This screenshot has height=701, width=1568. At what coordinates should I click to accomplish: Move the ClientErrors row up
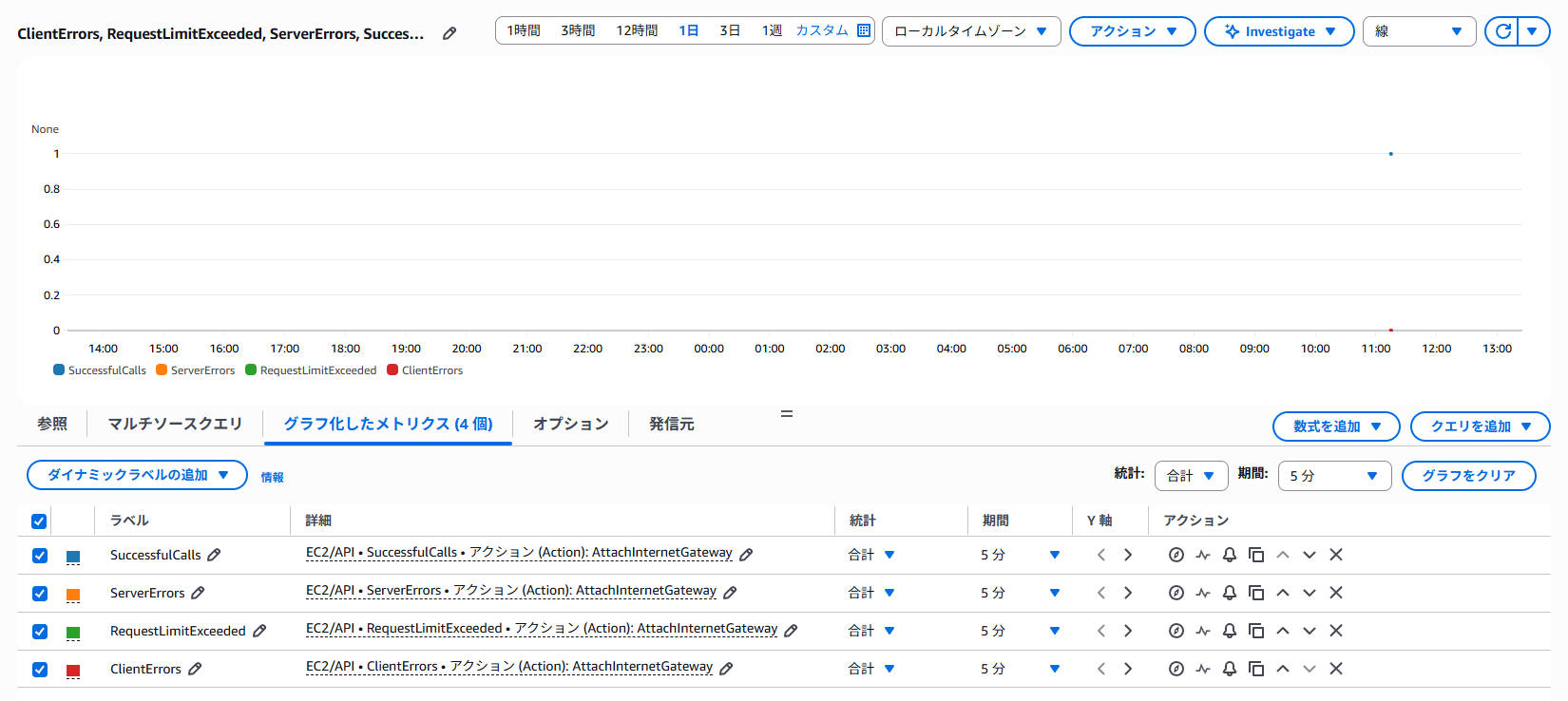pyautogui.click(x=1283, y=669)
